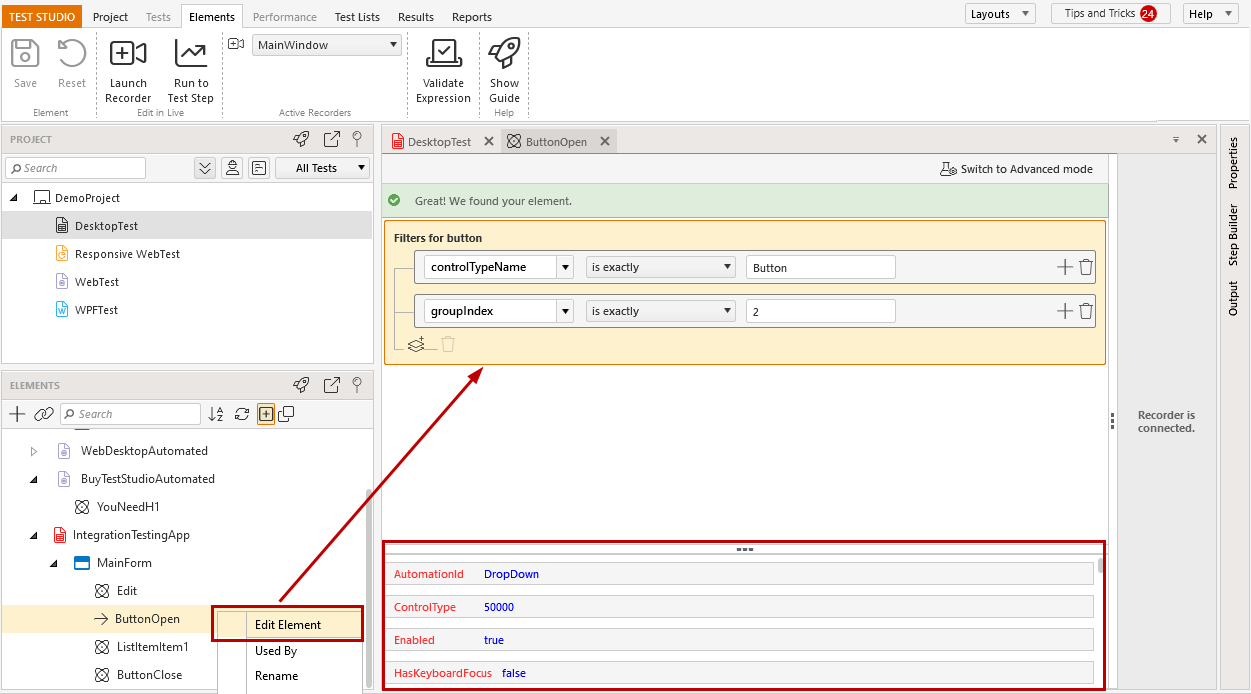The width and height of the screenshot is (1251, 694).
Task: Click the collapse-all icon in Elements toolbar
Action: point(286,414)
